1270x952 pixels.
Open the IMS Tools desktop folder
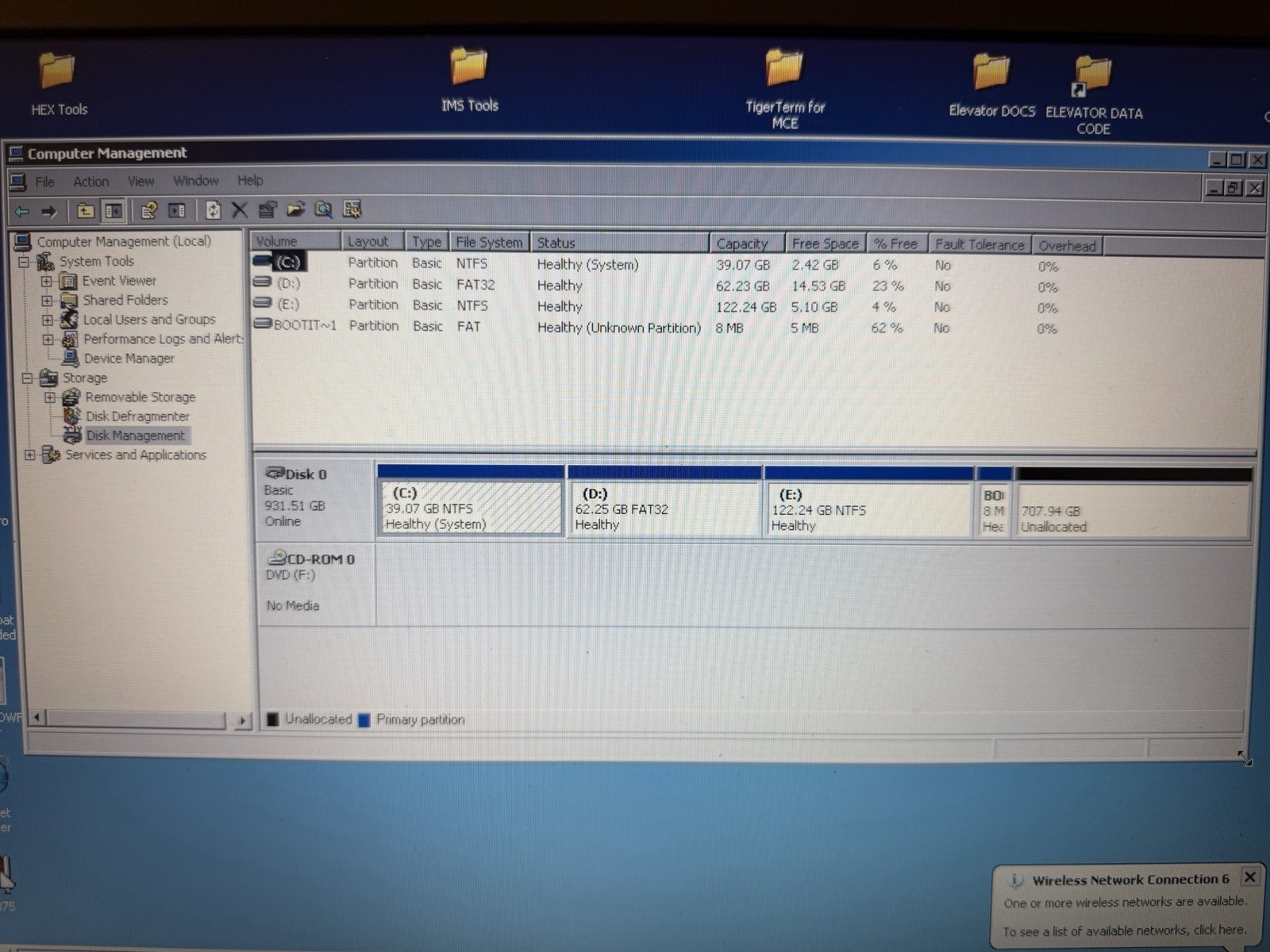coord(469,80)
